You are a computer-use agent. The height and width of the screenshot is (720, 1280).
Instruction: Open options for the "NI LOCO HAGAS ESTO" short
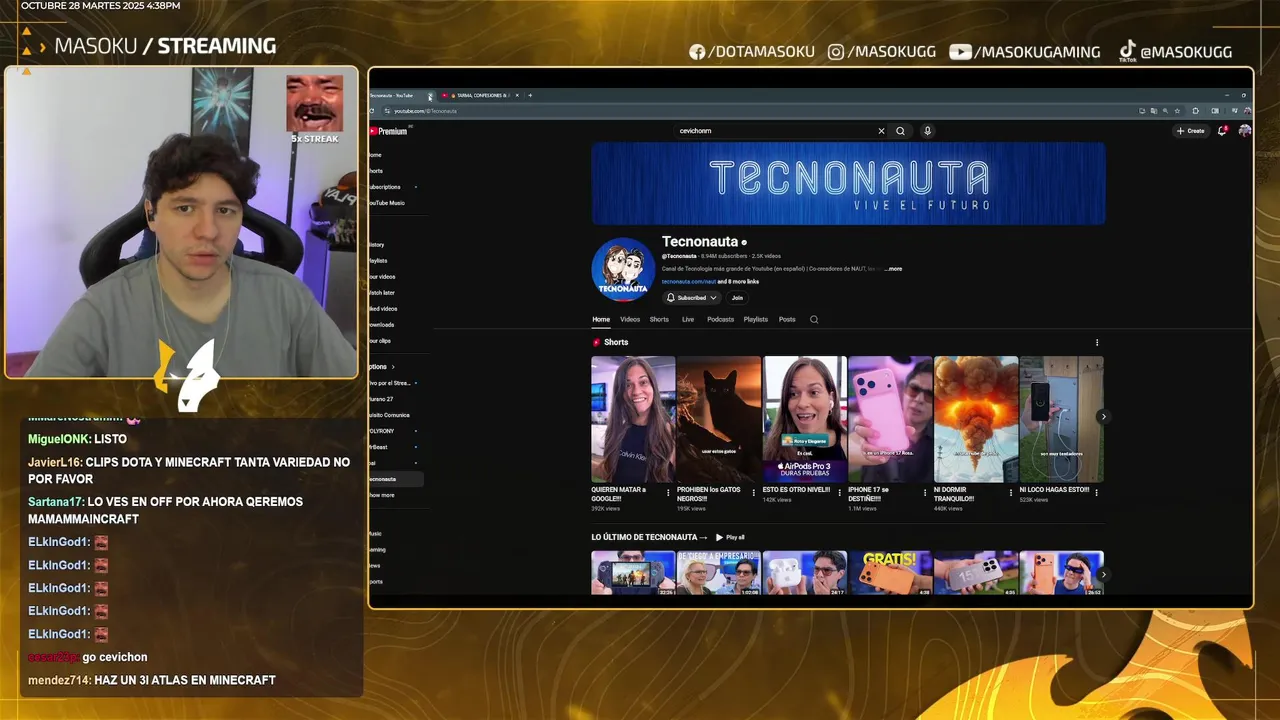pos(1097,493)
